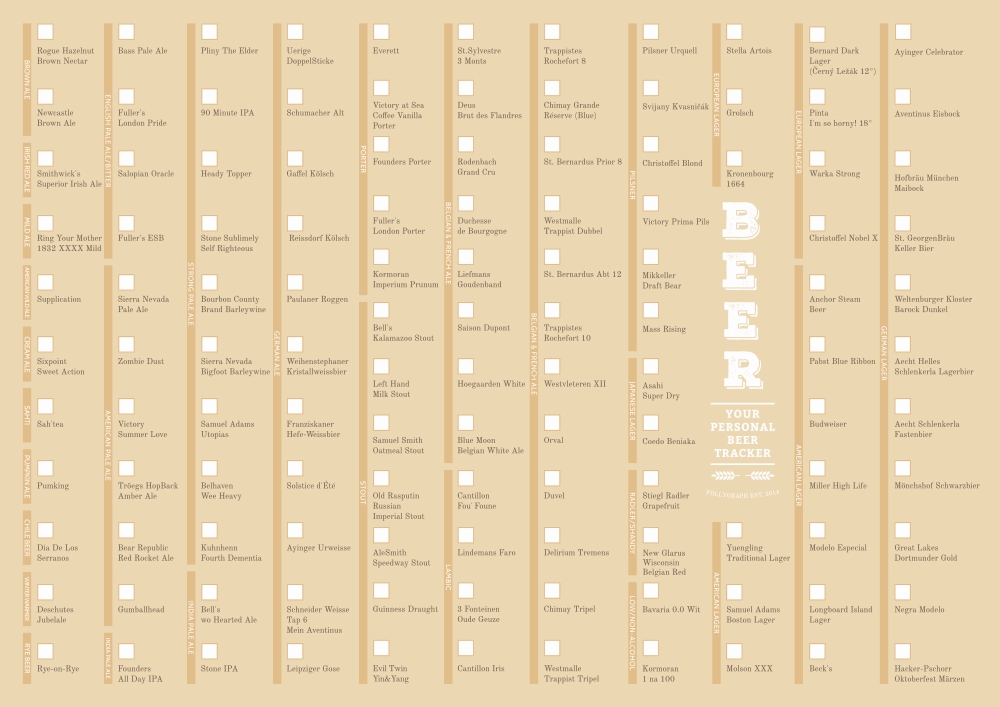Select the JAPANESE LAGER category label

pyautogui.click(x=632, y=410)
